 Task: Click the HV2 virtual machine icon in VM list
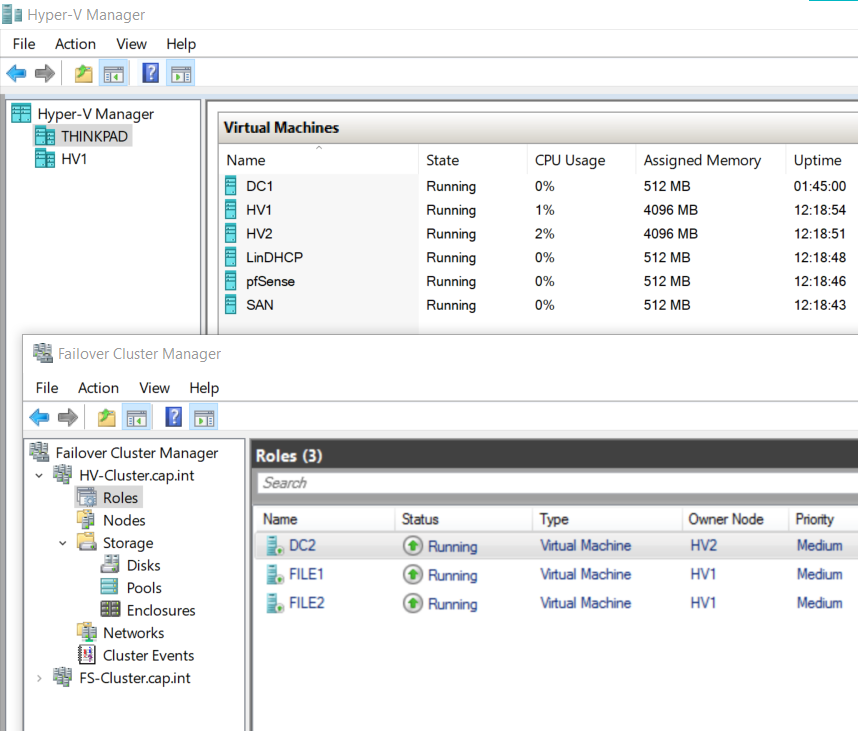231,234
